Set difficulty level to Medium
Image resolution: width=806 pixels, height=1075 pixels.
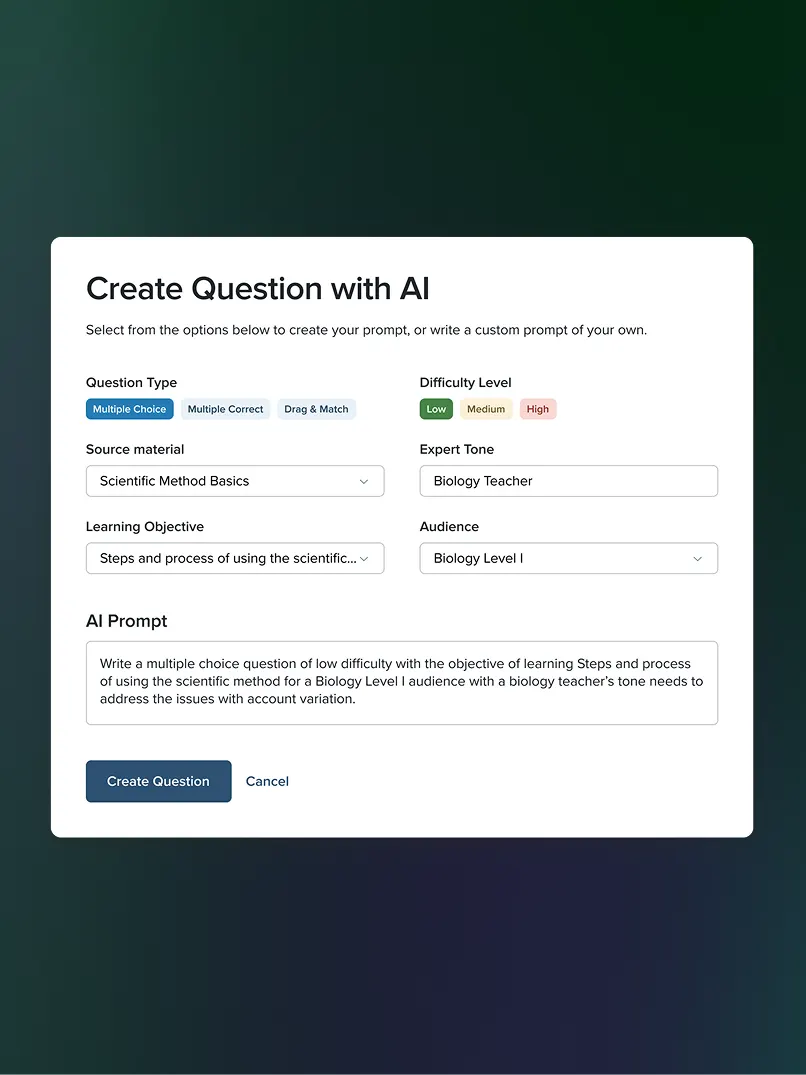[x=486, y=409]
